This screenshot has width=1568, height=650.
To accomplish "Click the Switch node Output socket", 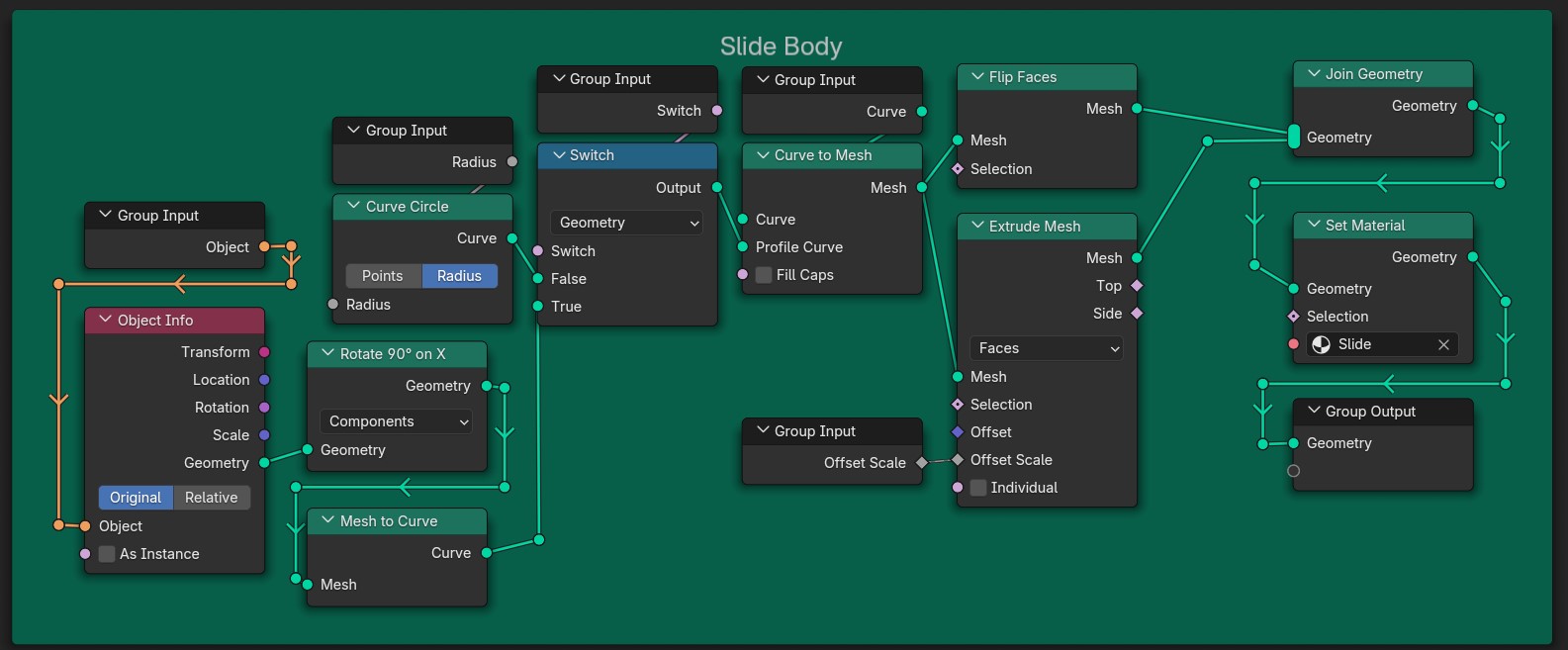I will point(717,187).
